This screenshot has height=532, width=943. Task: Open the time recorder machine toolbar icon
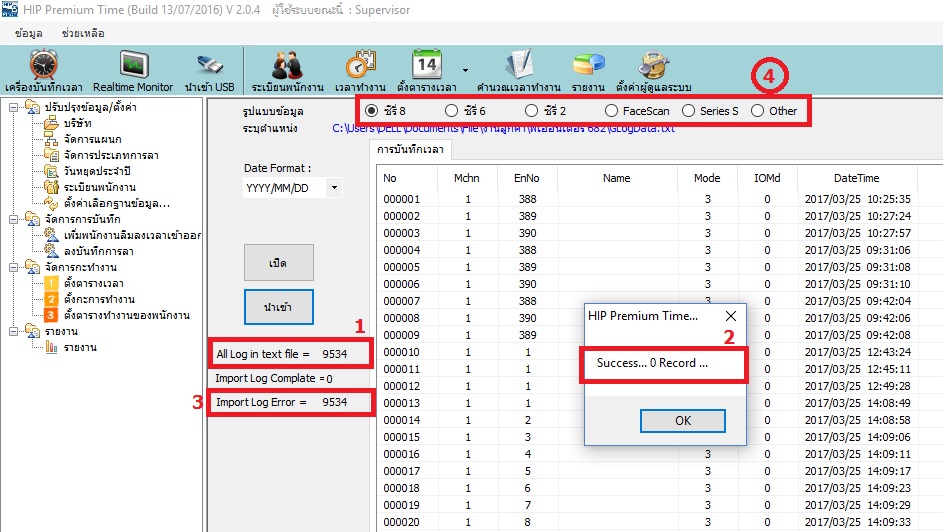44,64
